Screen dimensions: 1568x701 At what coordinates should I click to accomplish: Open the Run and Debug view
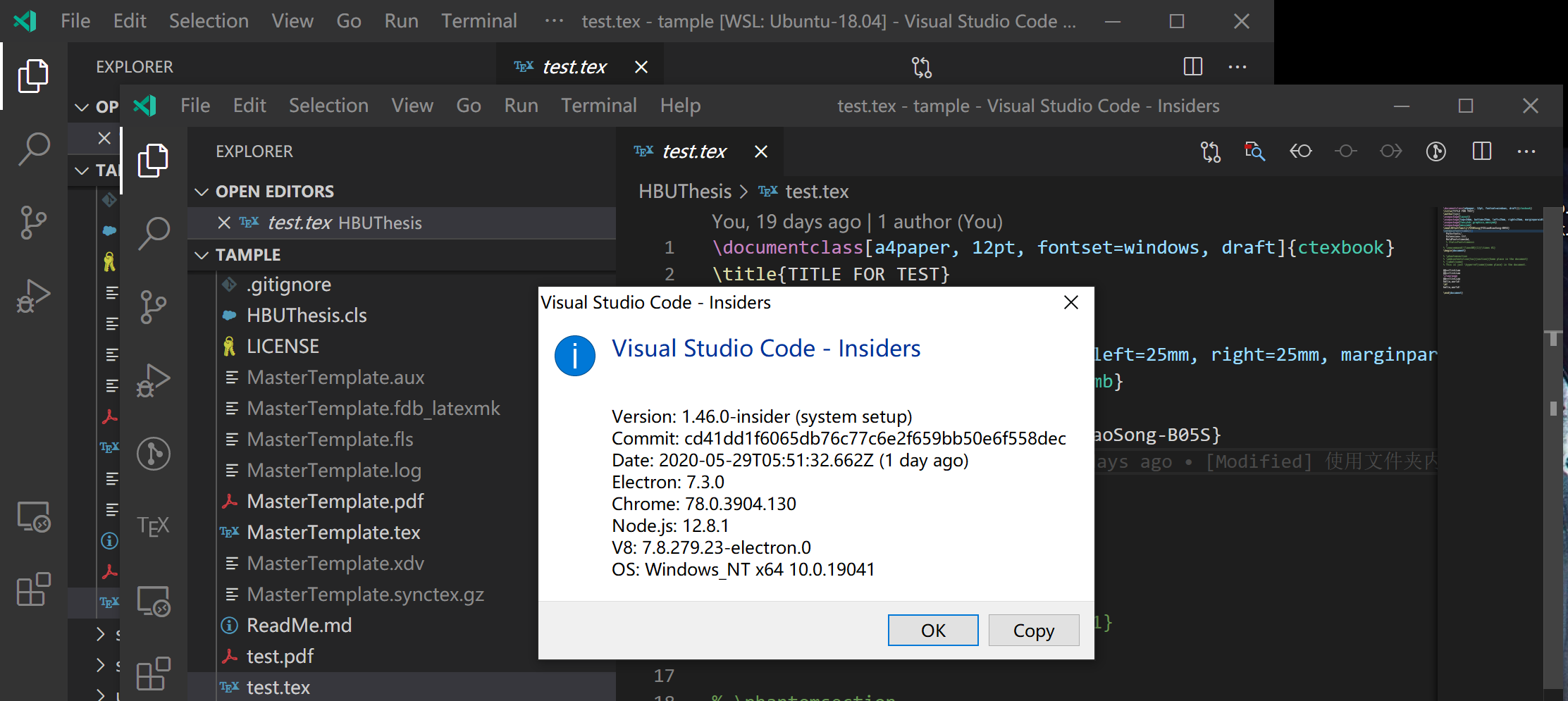tap(154, 380)
